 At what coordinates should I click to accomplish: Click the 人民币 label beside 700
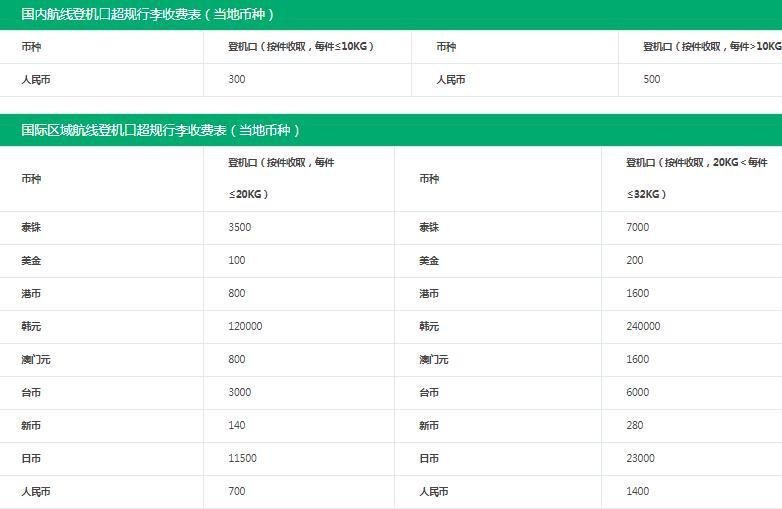[x=36, y=492]
